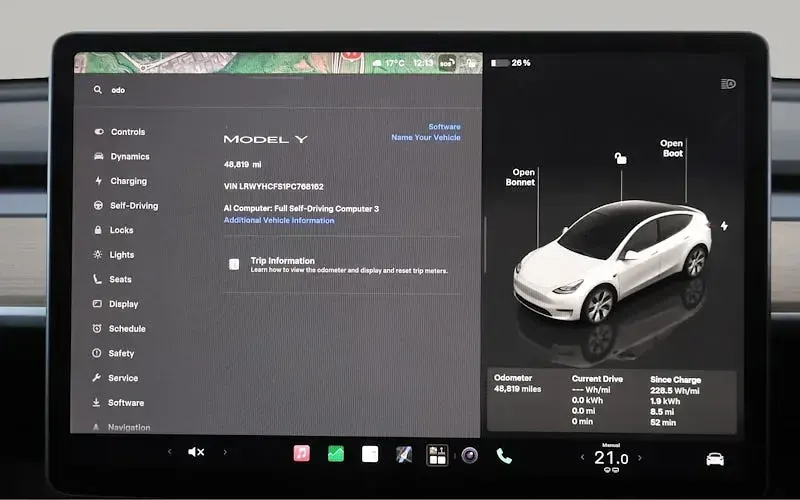Open the Trip Information manual entry
800x500 pixels.
pos(342,264)
